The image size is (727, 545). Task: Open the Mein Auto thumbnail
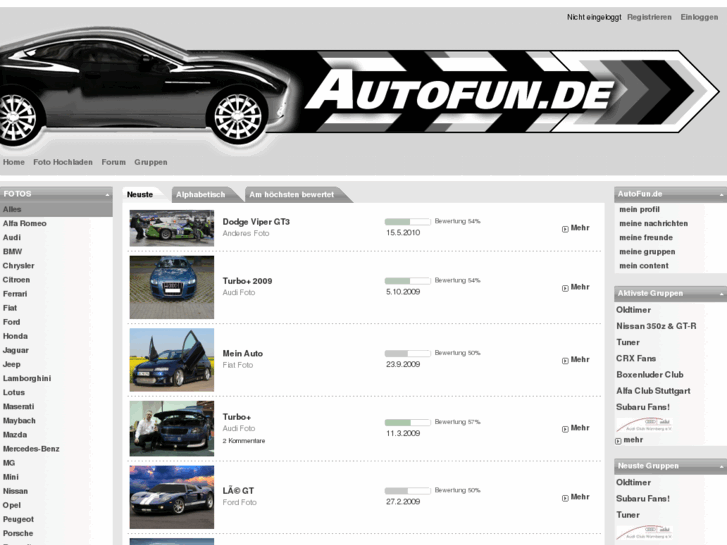172,360
